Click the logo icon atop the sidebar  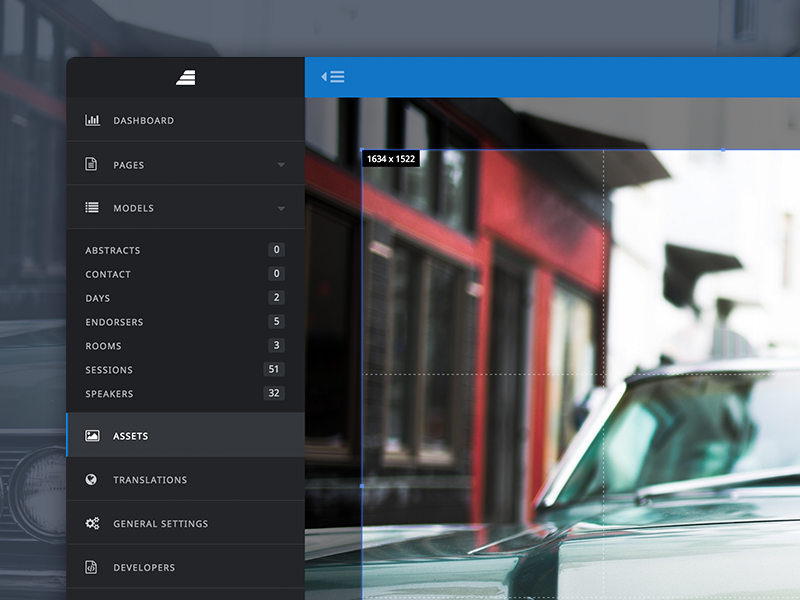(185, 77)
